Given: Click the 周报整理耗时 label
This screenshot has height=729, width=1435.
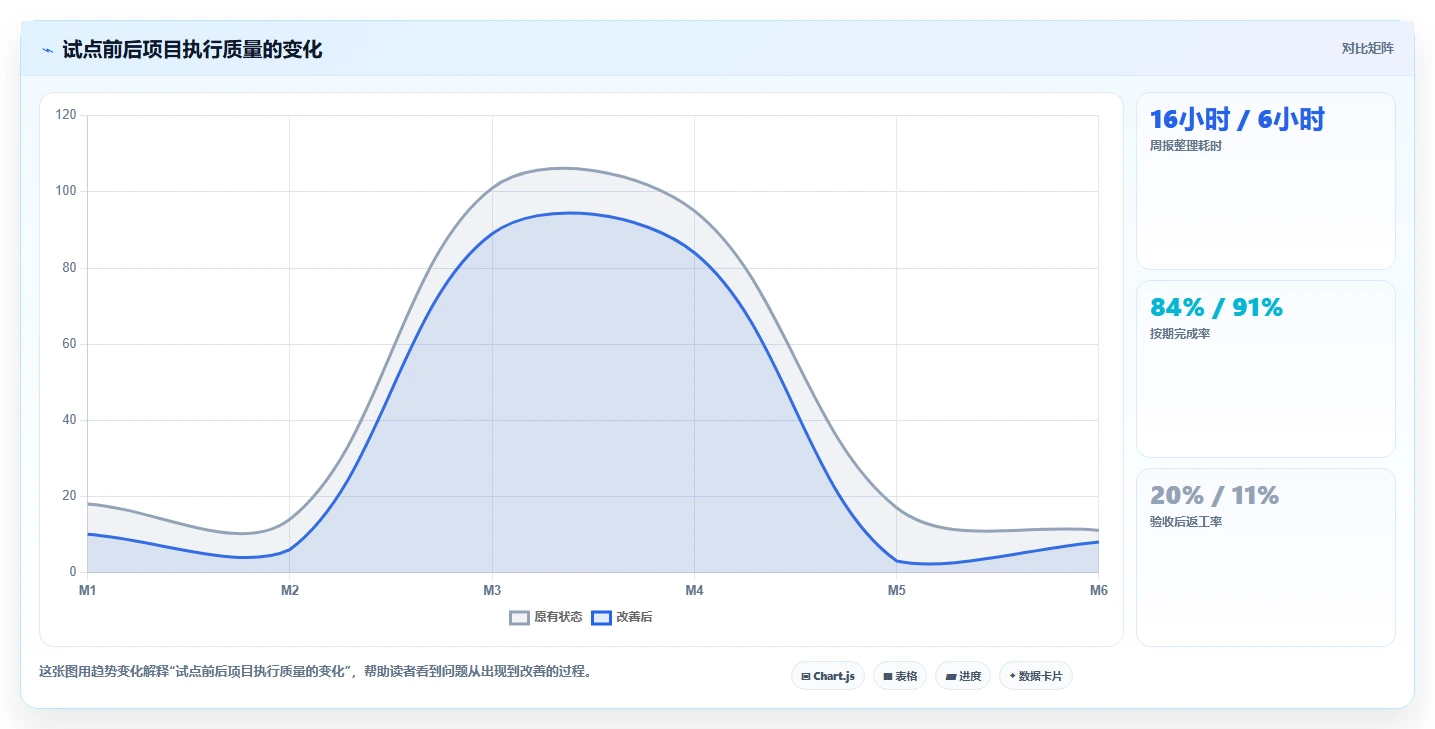Looking at the screenshot, I should [x=1186, y=146].
